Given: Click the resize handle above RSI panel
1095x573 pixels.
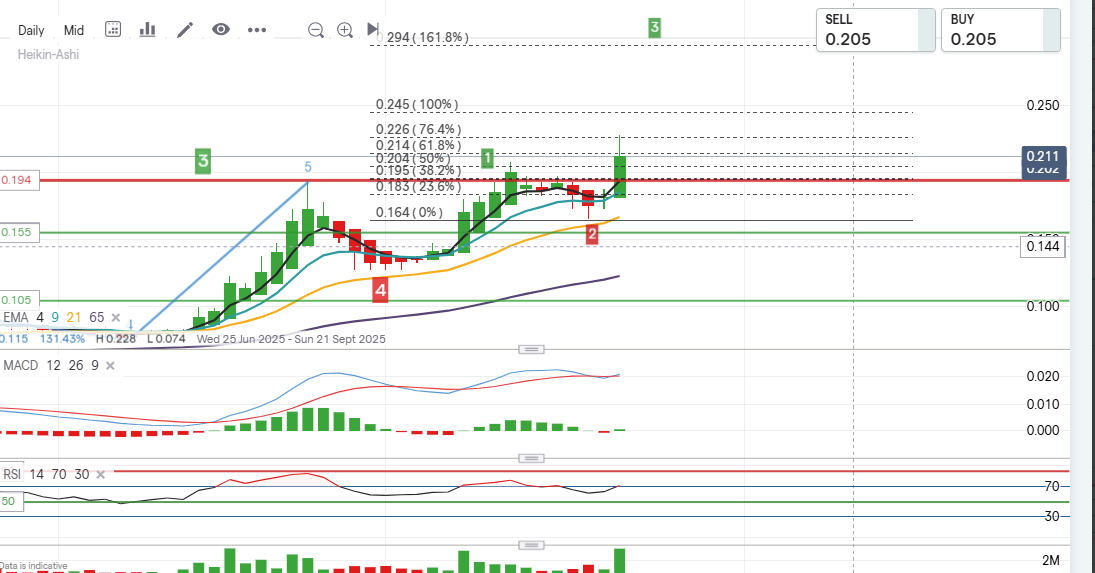Looking at the screenshot, I should (531, 458).
